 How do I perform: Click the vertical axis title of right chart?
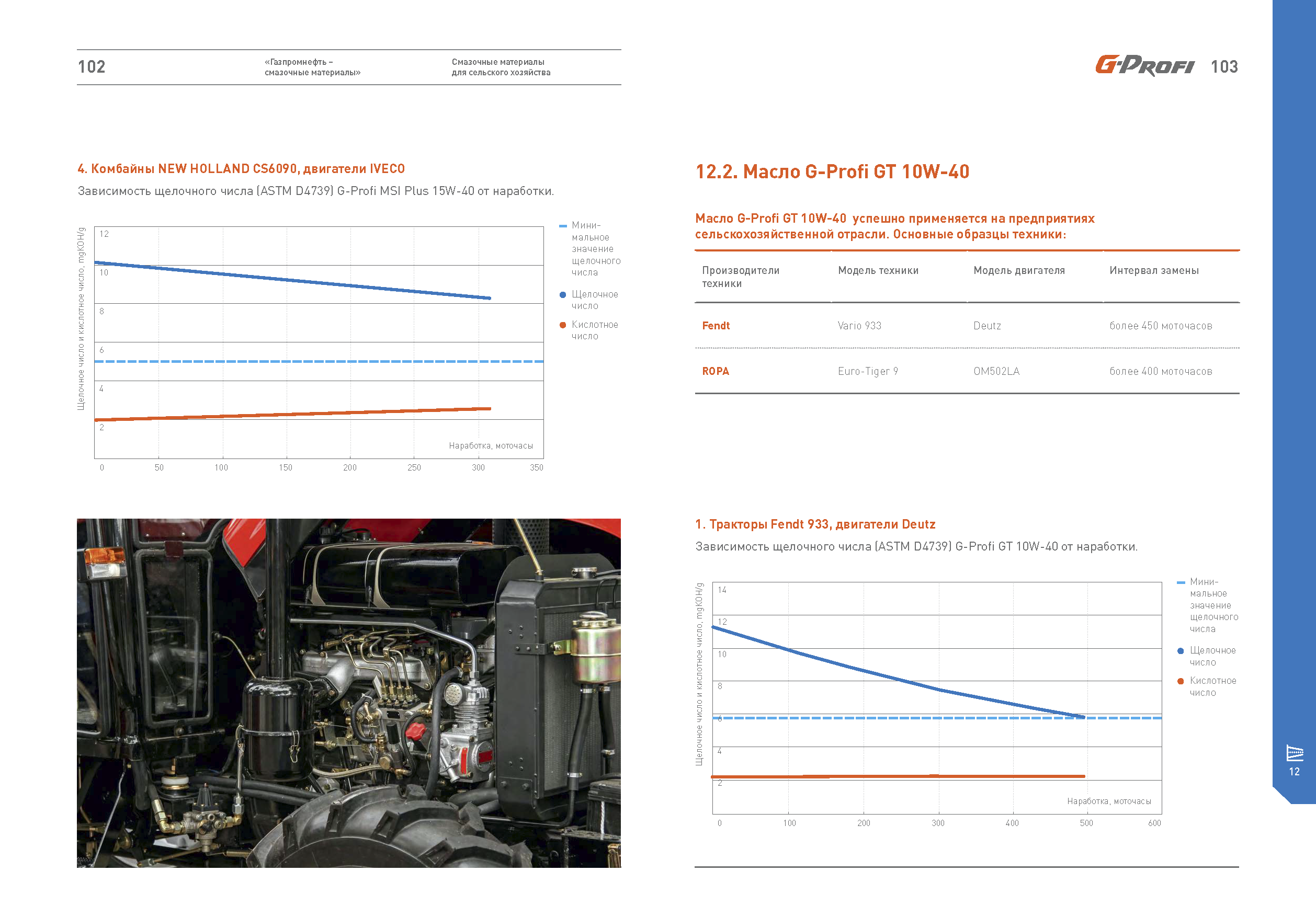click(699, 674)
